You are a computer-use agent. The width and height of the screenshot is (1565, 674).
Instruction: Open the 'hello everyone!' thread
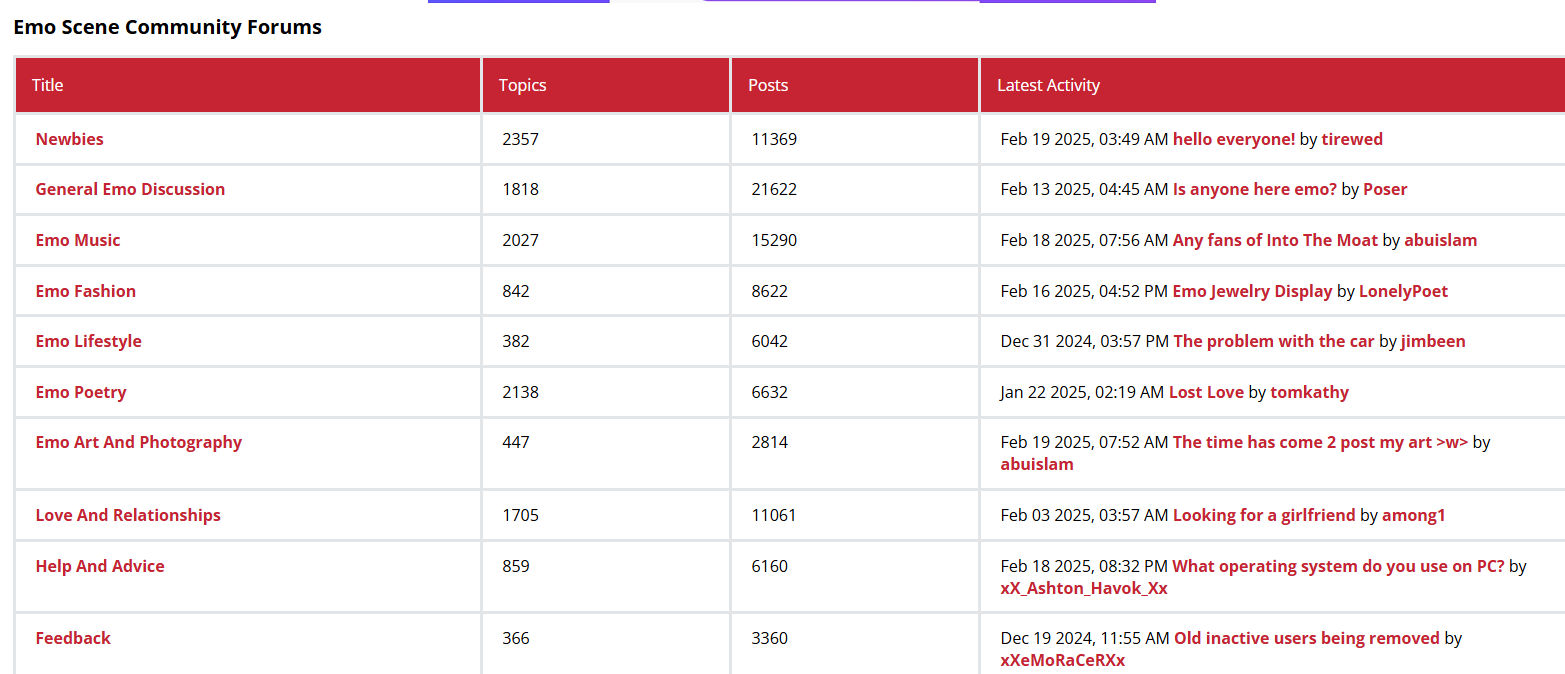click(1233, 139)
